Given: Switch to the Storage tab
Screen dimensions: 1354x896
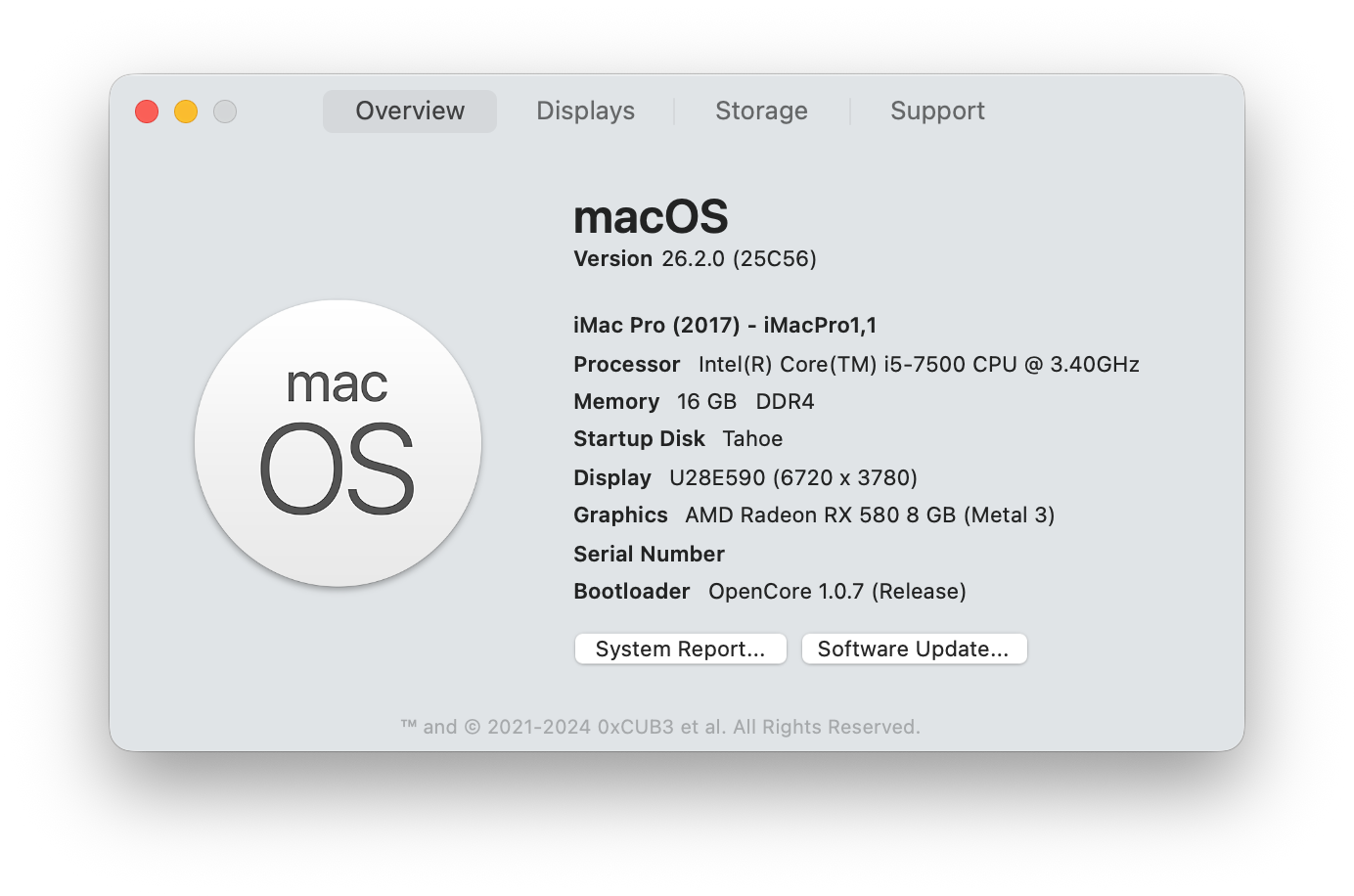Looking at the screenshot, I should tap(761, 112).
